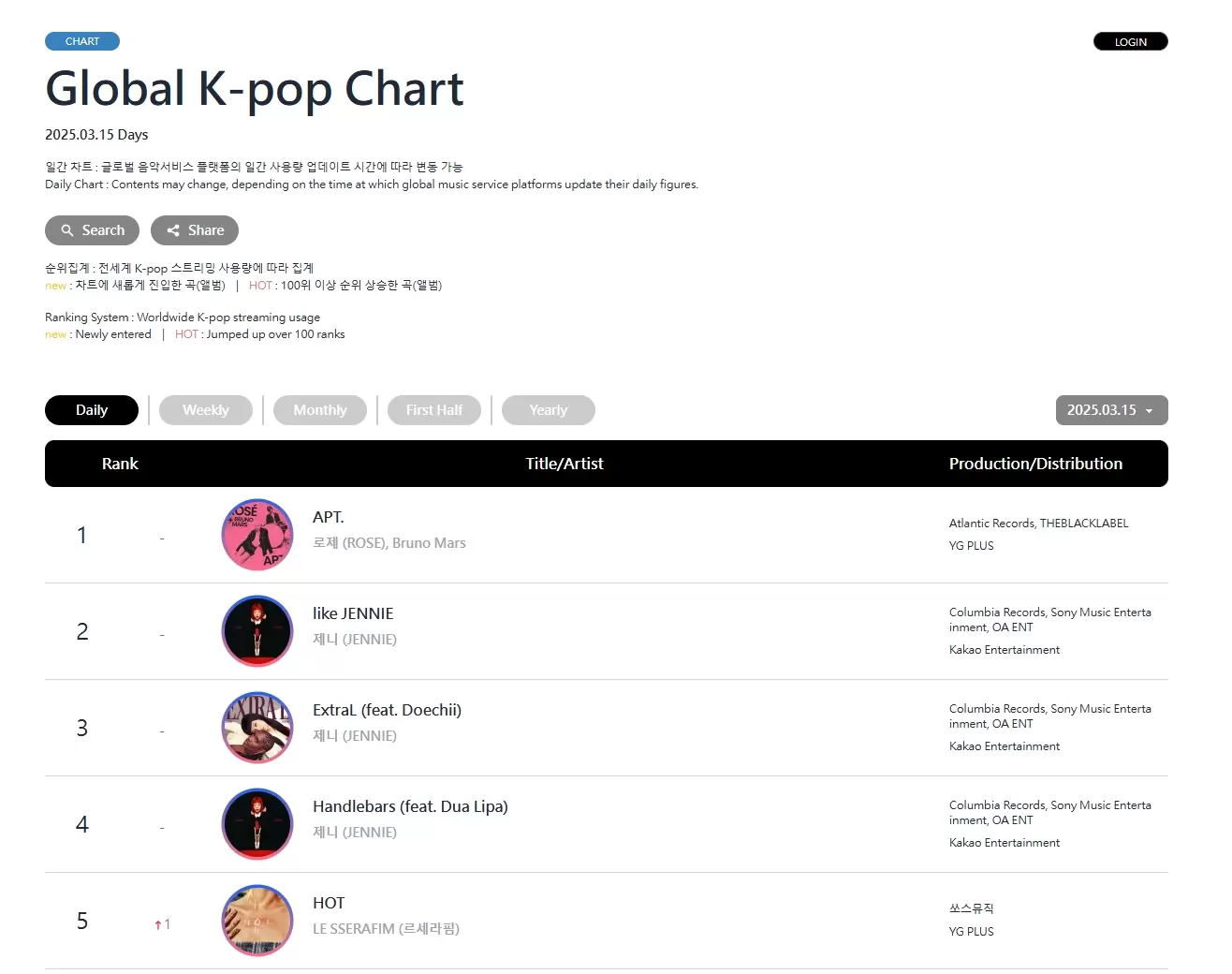Click the LOGIN button
1232x974 pixels.
pyautogui.click(x=1130, y=42)
